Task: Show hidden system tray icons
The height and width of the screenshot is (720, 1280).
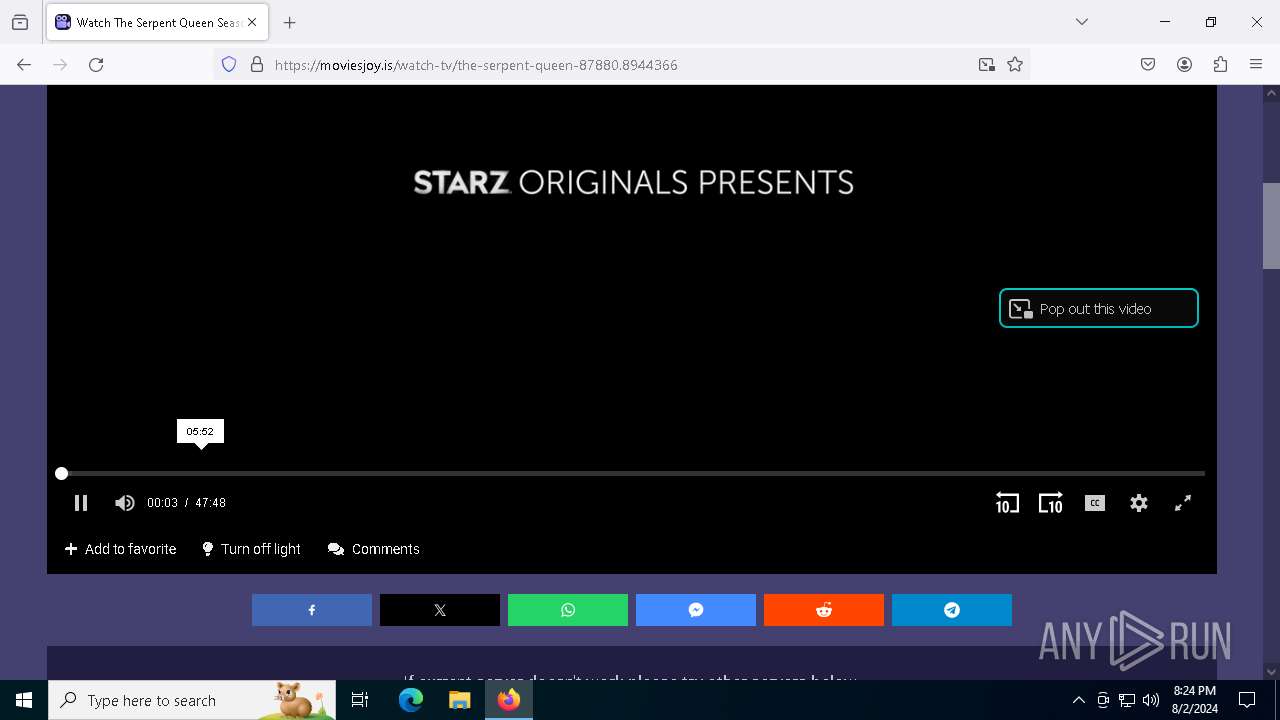Action: click(1078, 700)
